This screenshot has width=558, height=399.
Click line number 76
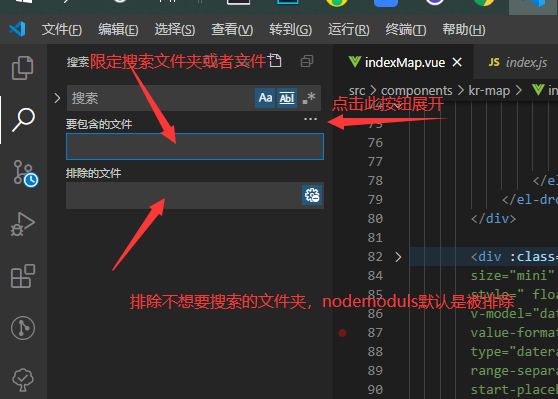click(375, 143)
